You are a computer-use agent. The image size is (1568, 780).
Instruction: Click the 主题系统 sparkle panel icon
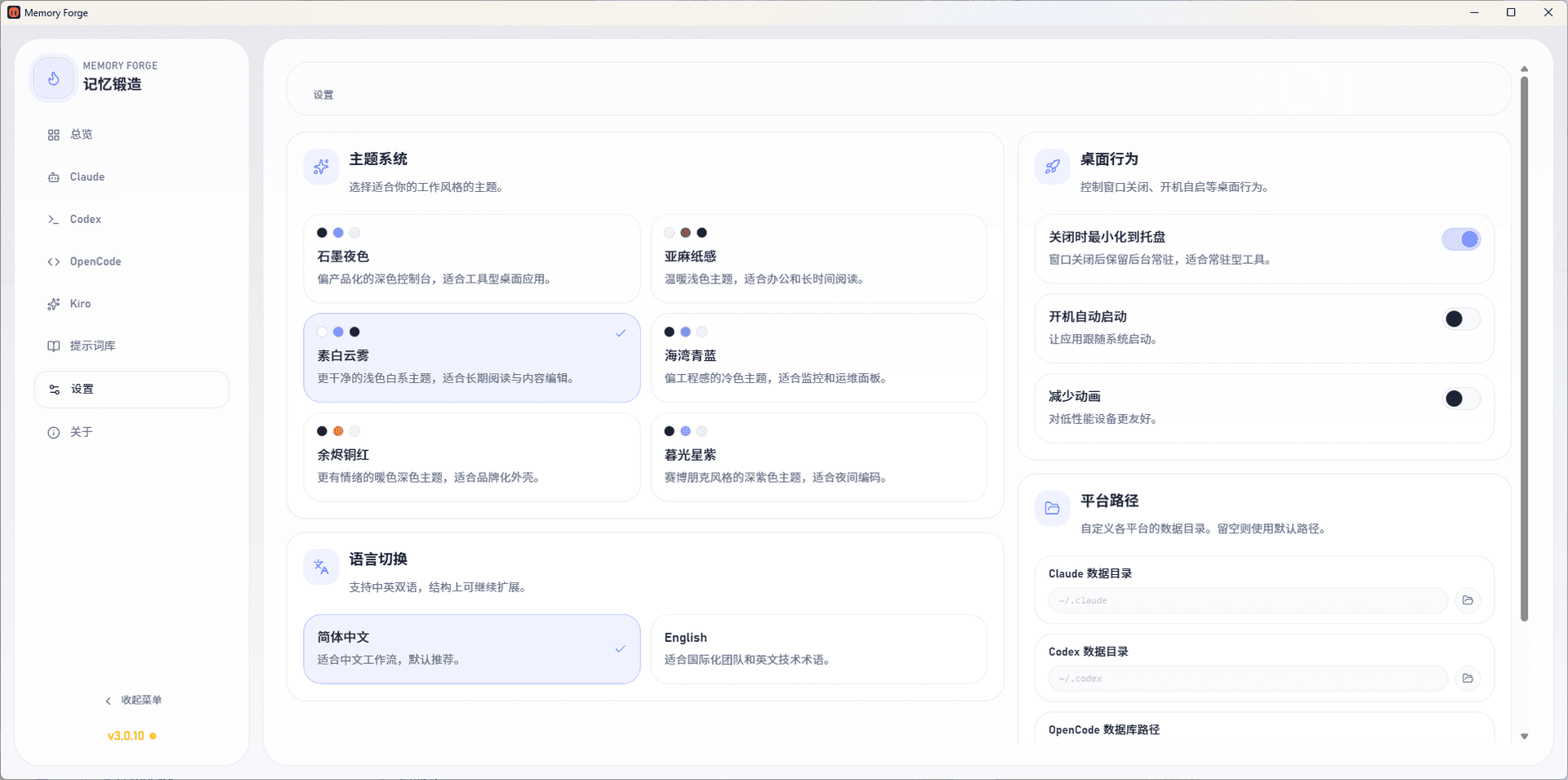(321, 167)
